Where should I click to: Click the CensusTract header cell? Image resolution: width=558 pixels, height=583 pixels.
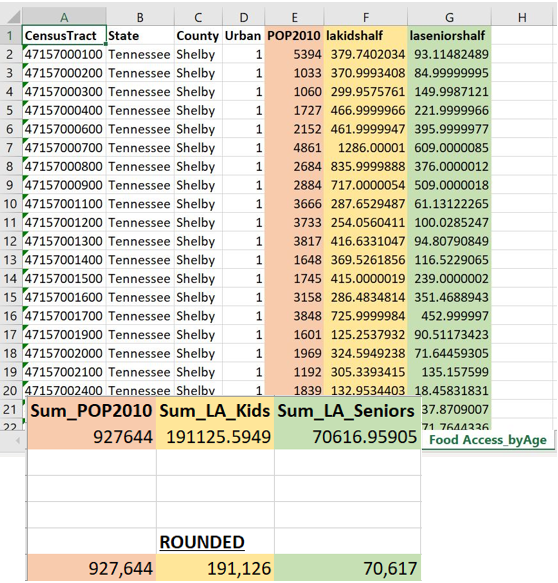tap(64, 36)
